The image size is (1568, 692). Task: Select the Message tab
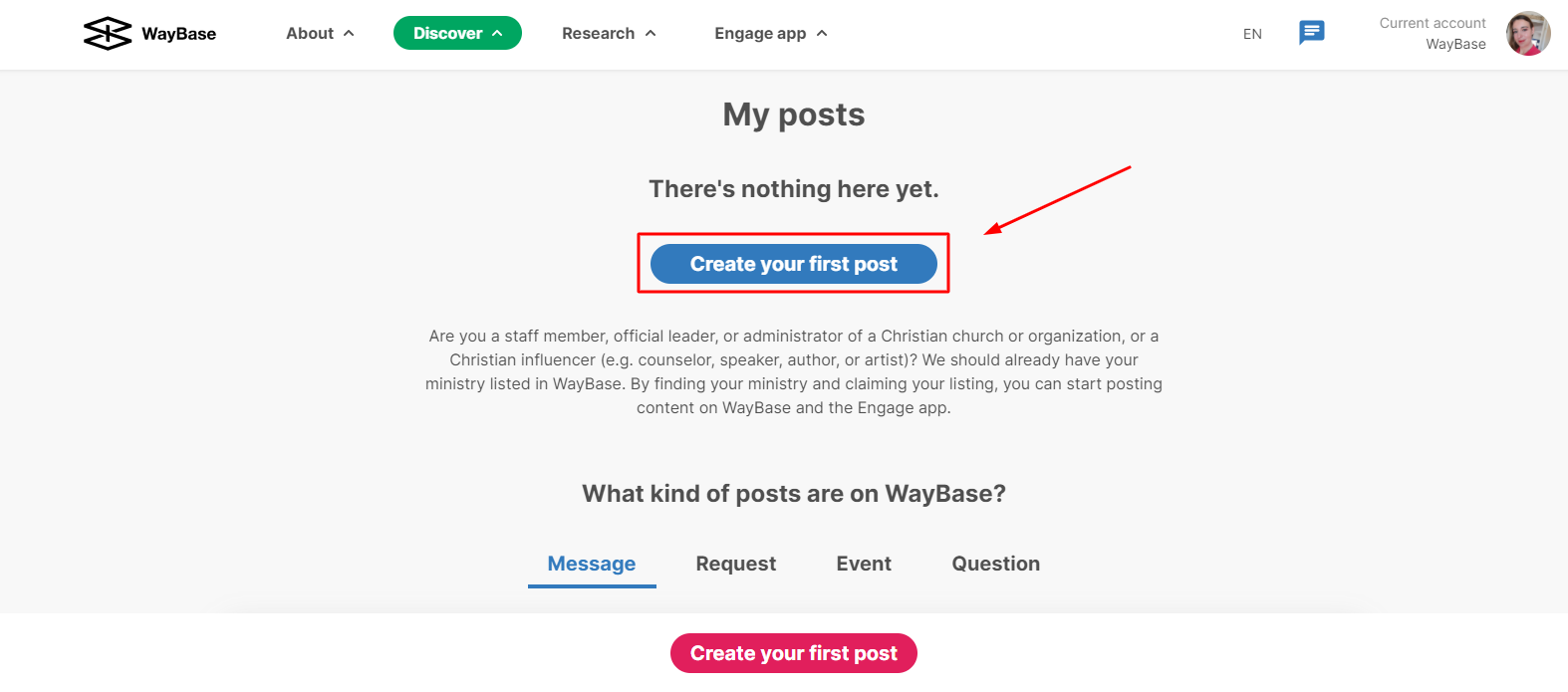point(592,564)
